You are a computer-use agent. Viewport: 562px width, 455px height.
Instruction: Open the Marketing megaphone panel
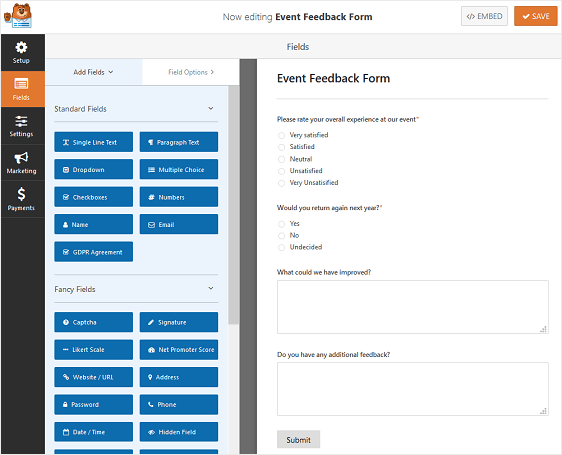click(22, 163)
